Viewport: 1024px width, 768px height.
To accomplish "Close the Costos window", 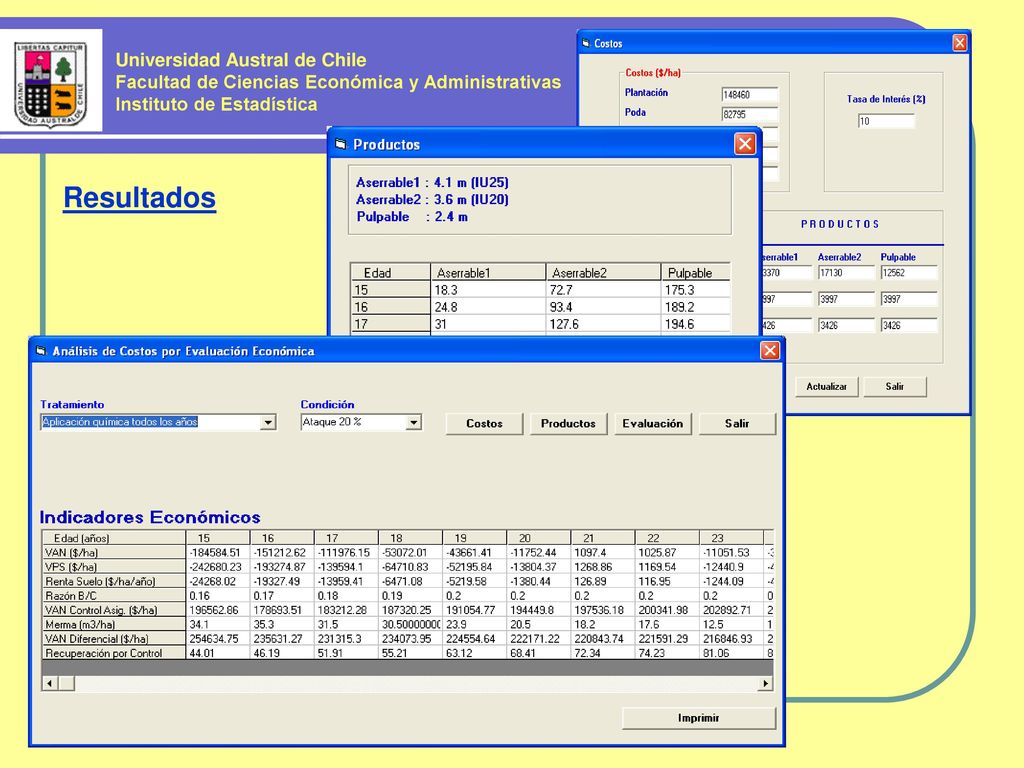I will pos(959,43).
